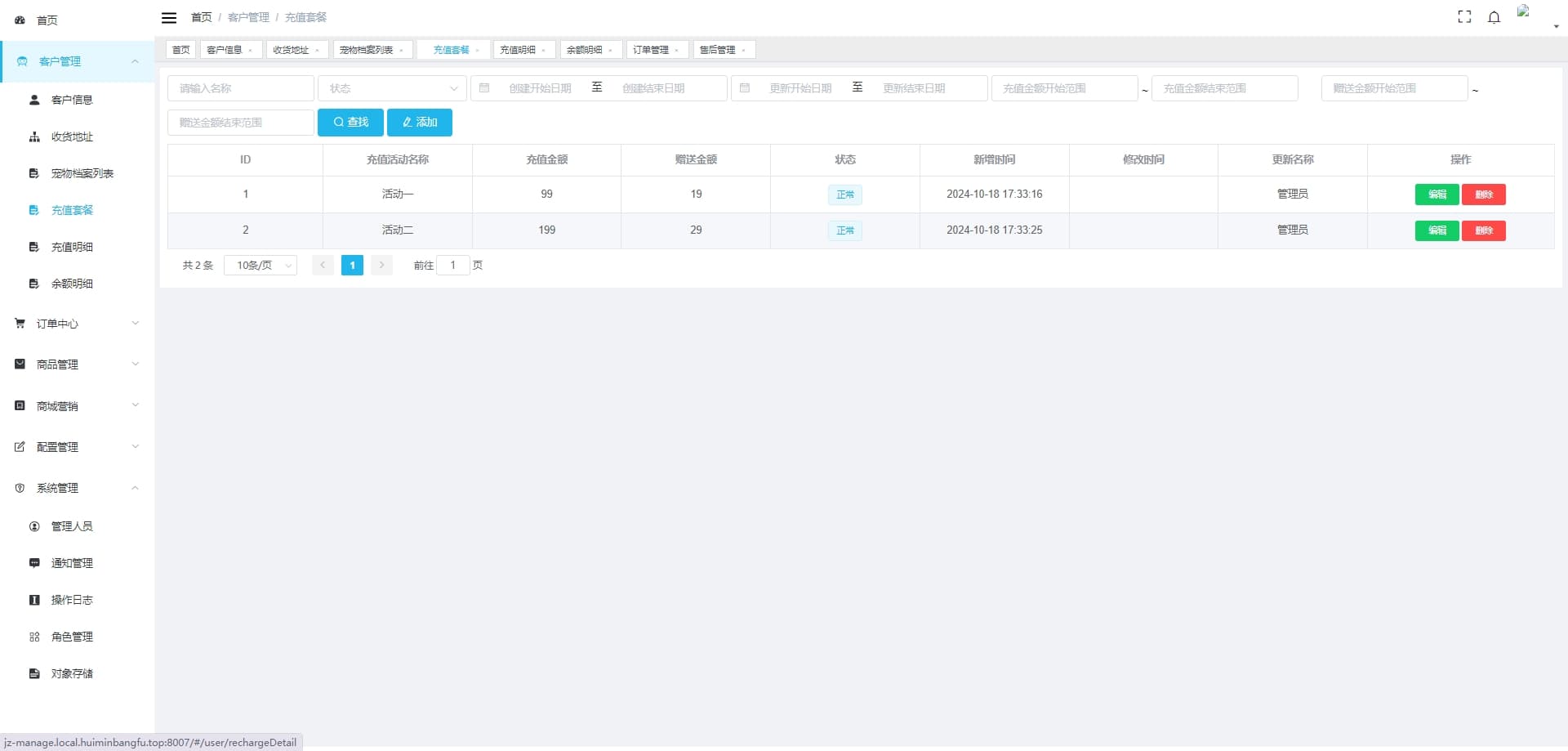
Task: Go to next page arrow
Action: pos(381,266)
